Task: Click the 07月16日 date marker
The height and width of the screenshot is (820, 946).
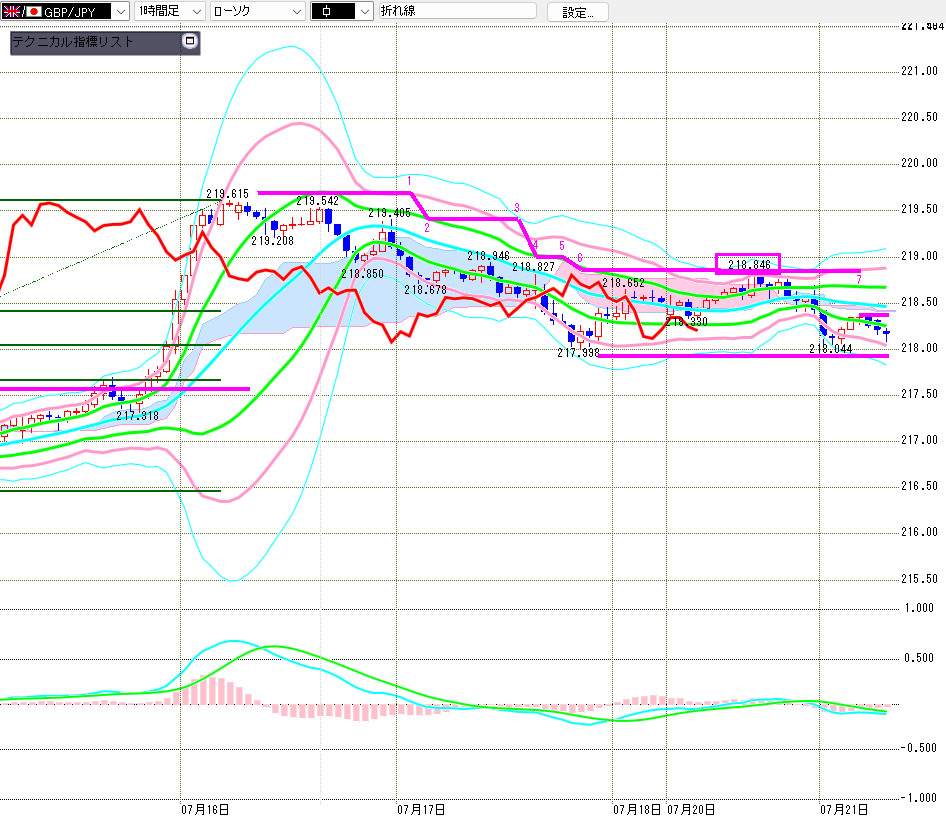Action: point(205,810)
